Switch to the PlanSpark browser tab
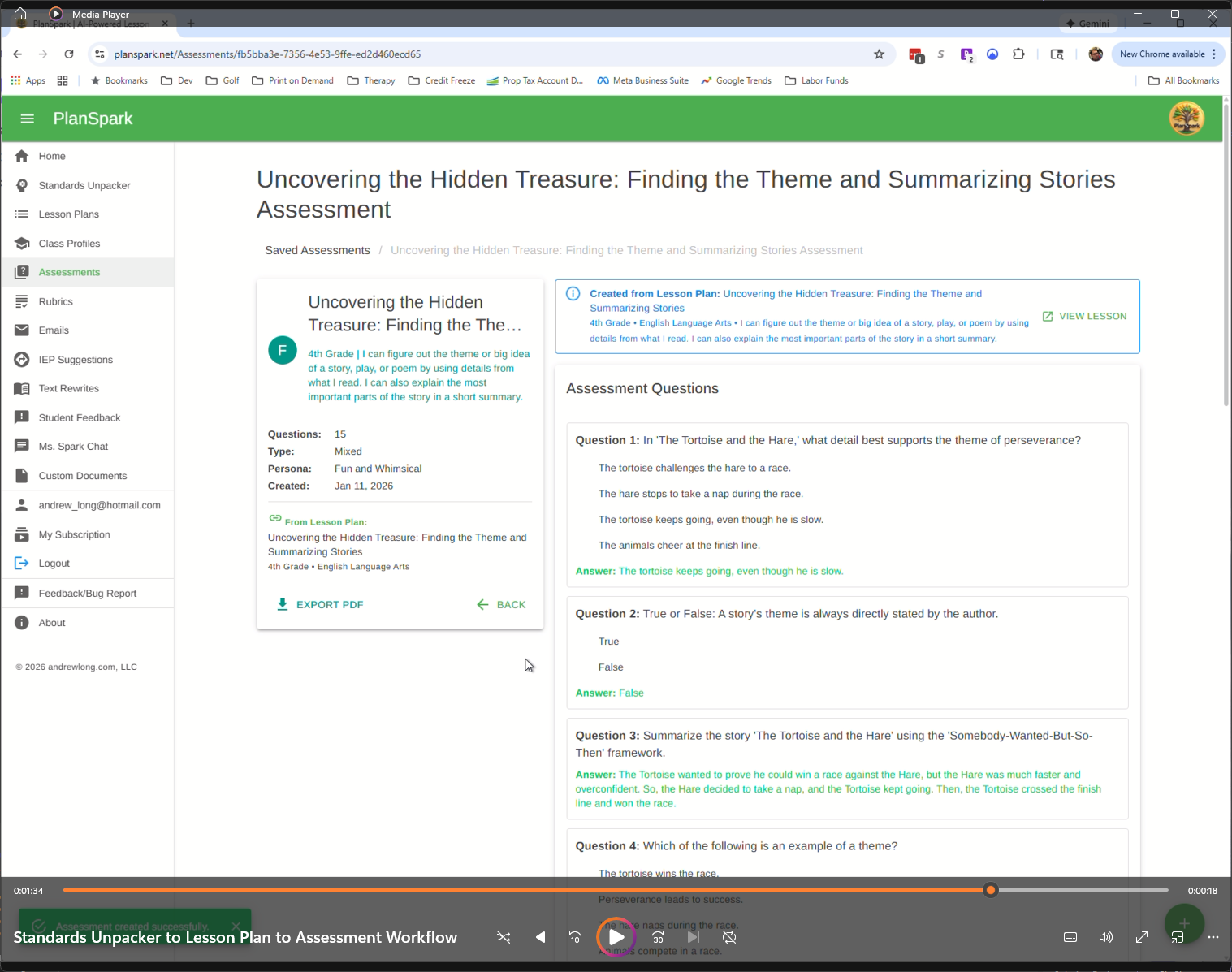 point(89,24)
